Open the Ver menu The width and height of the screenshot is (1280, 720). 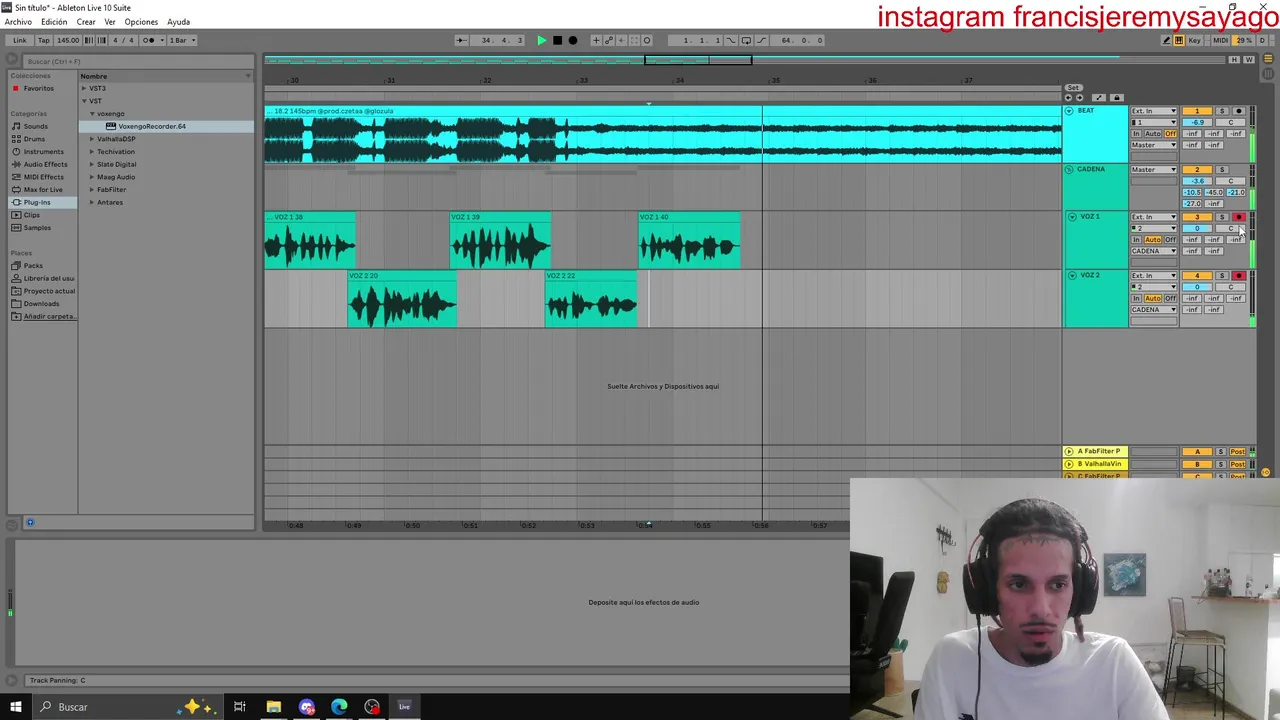tap(110, 22)
